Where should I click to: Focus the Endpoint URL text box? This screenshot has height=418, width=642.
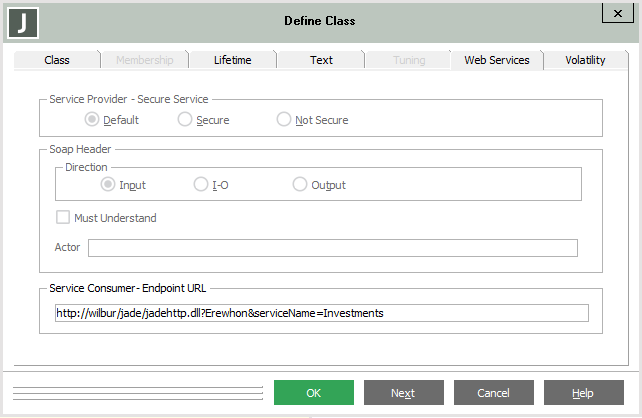tap(321, 313)
